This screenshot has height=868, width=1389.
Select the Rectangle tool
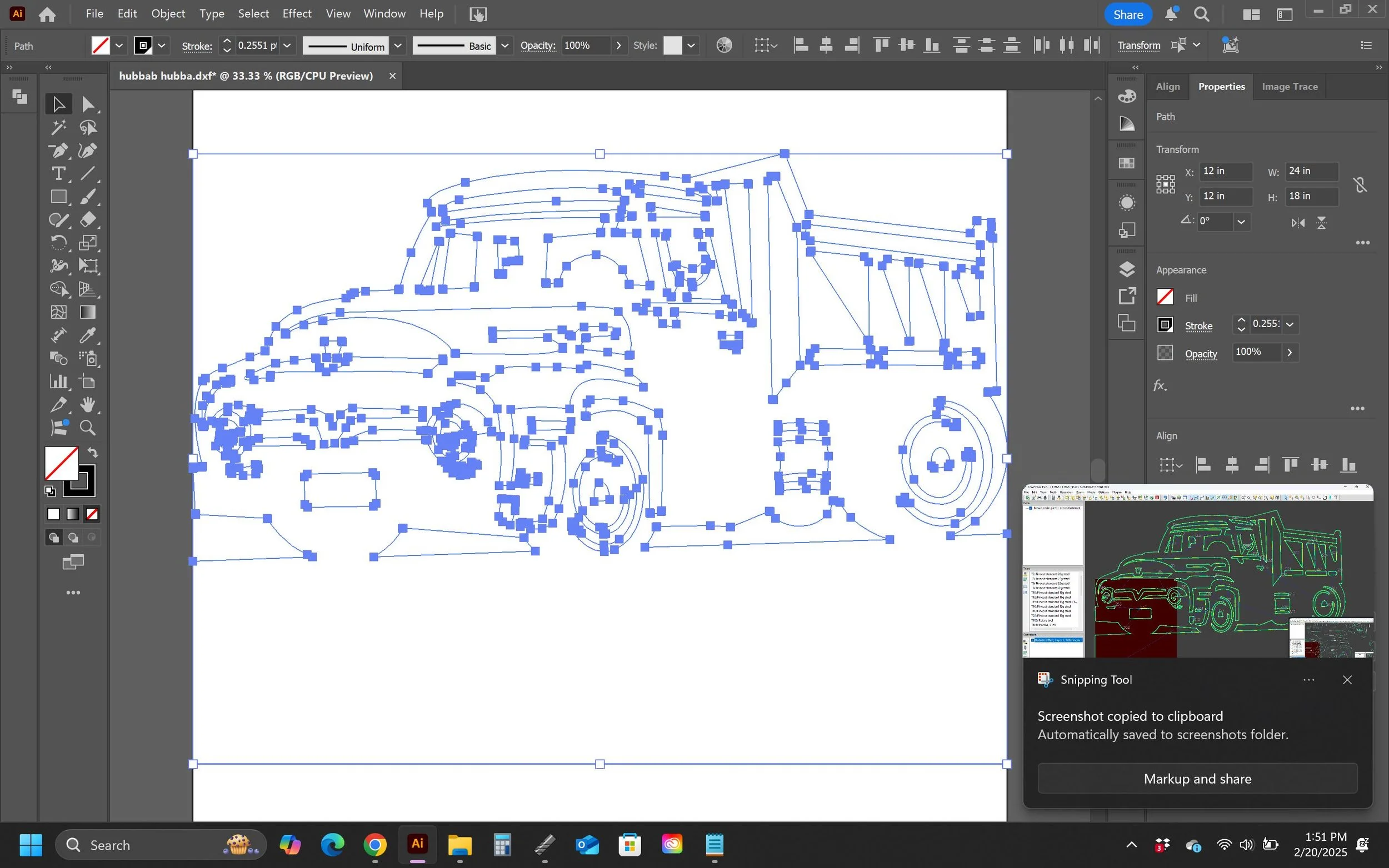pos(58,197)
